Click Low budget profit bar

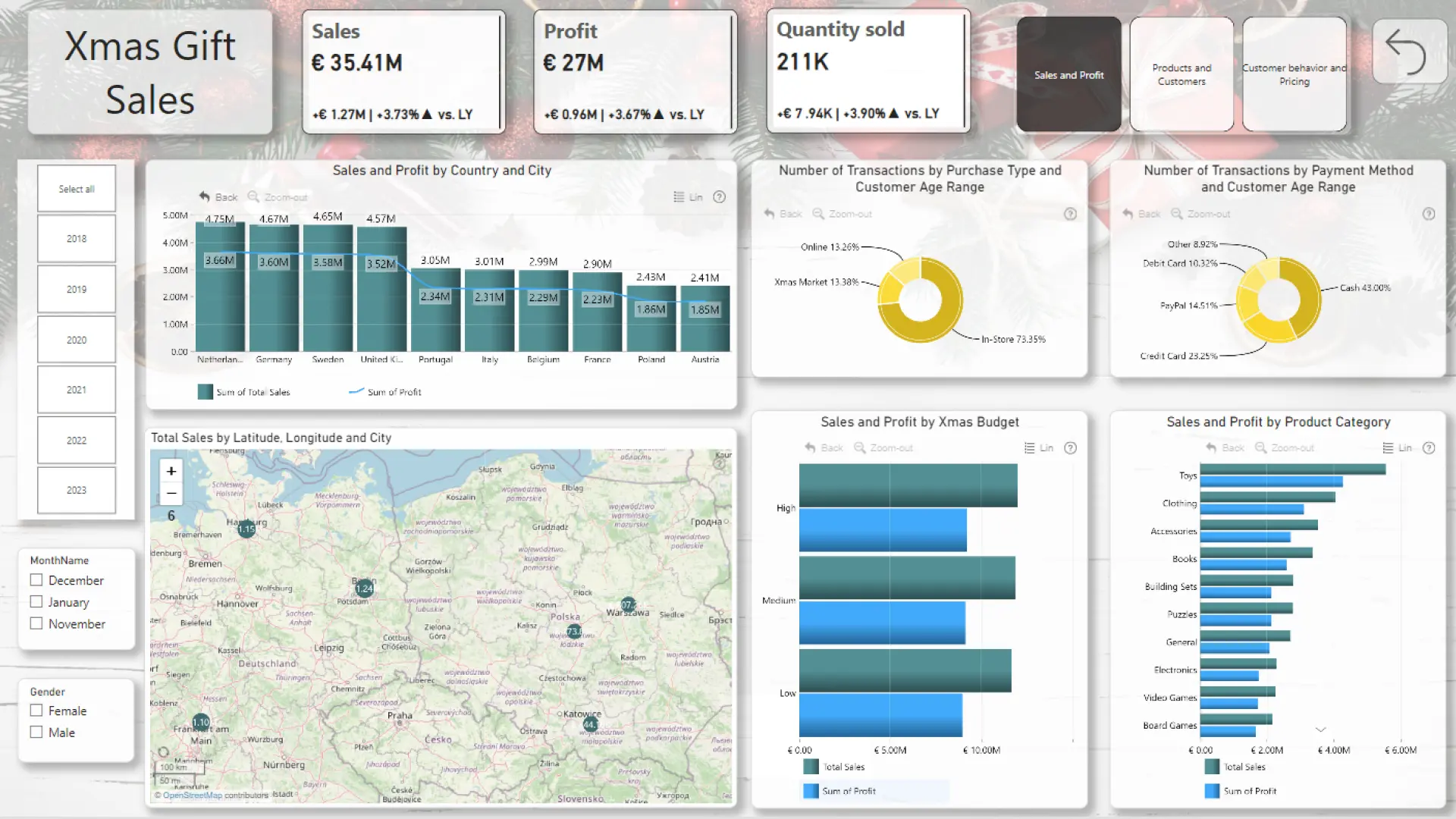pos(880,715)
